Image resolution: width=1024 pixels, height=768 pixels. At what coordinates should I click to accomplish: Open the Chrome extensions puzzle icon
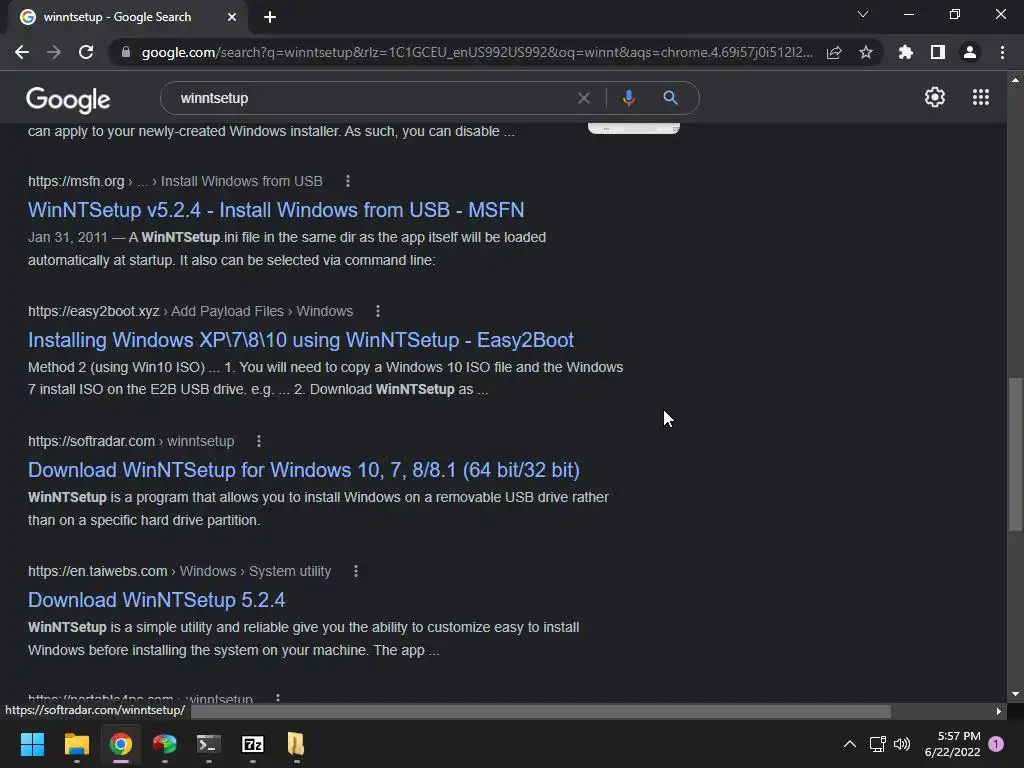coord(906,52)
